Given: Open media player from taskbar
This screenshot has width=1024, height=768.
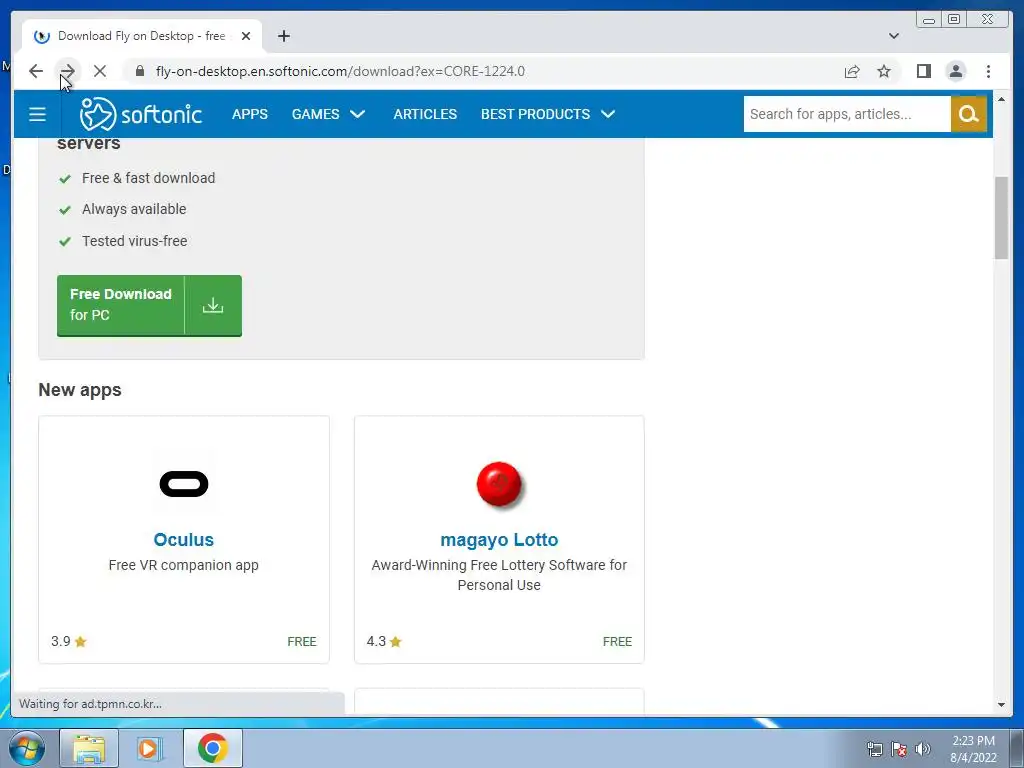Looking at the screenshot, I should 149,748.
